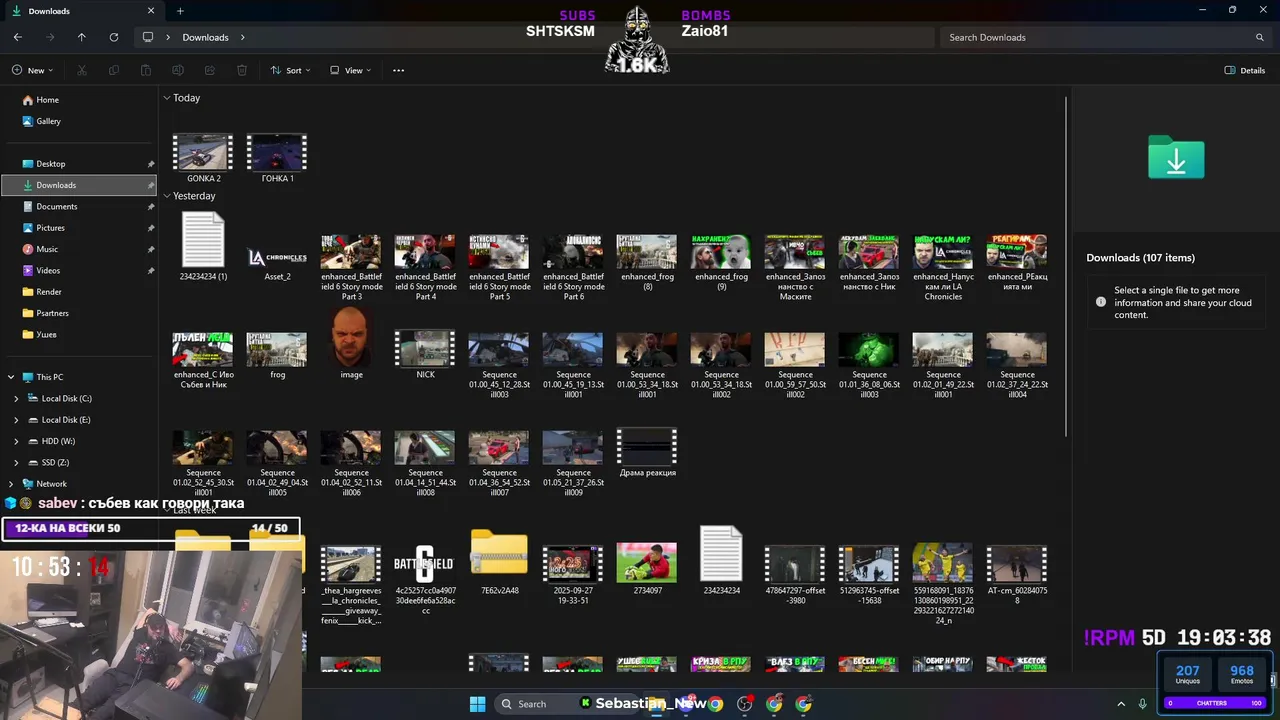Add a new tab in File Explorer

pos(180,11)
